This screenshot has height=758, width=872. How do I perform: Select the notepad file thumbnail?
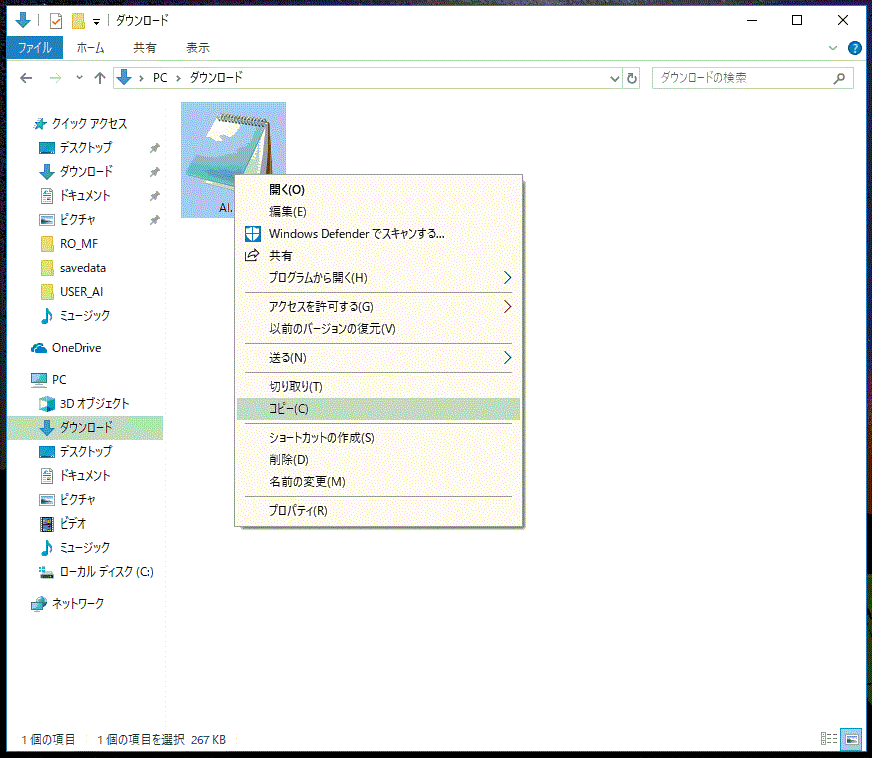(234, 160)
